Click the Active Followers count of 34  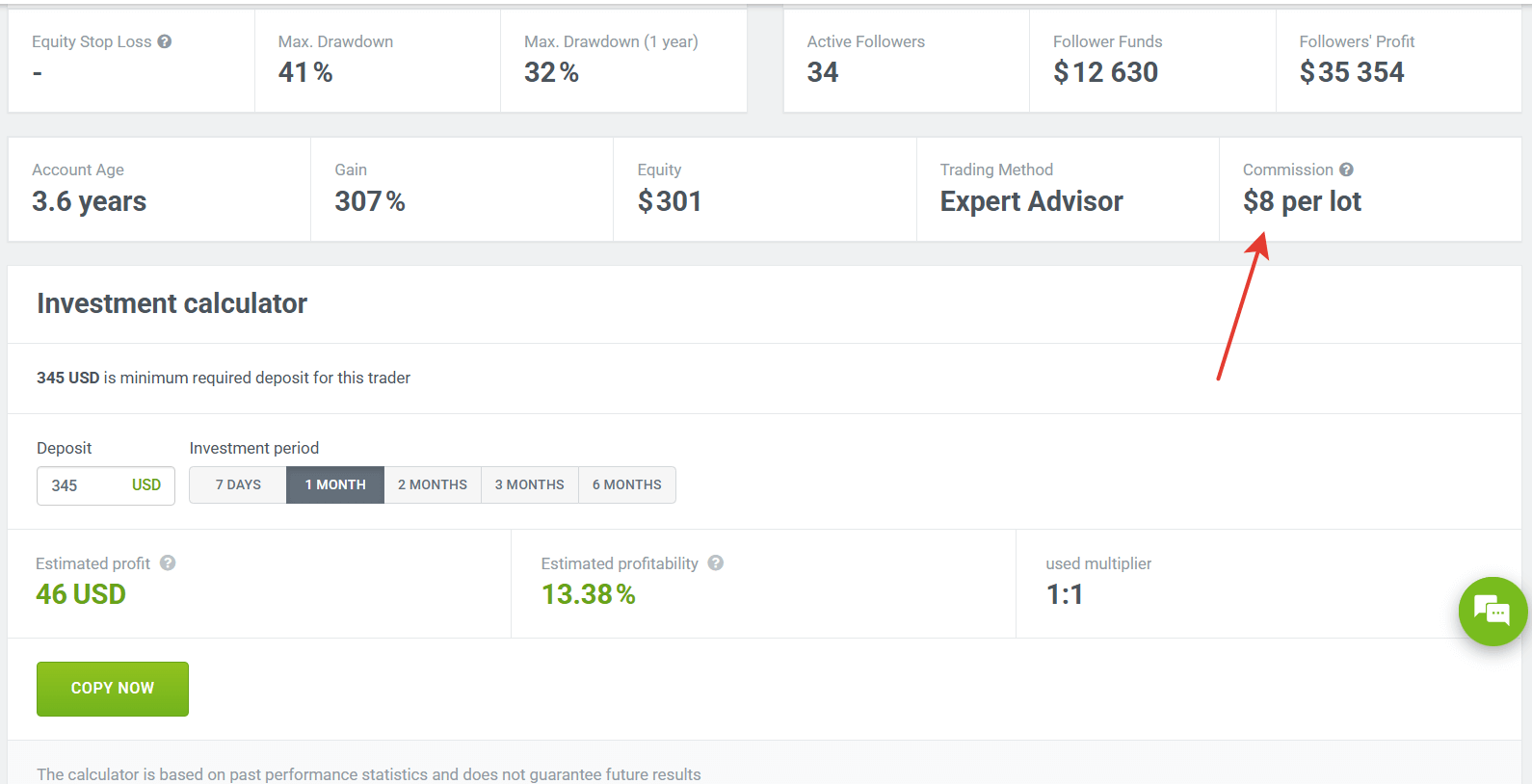[x=823, y=72]
